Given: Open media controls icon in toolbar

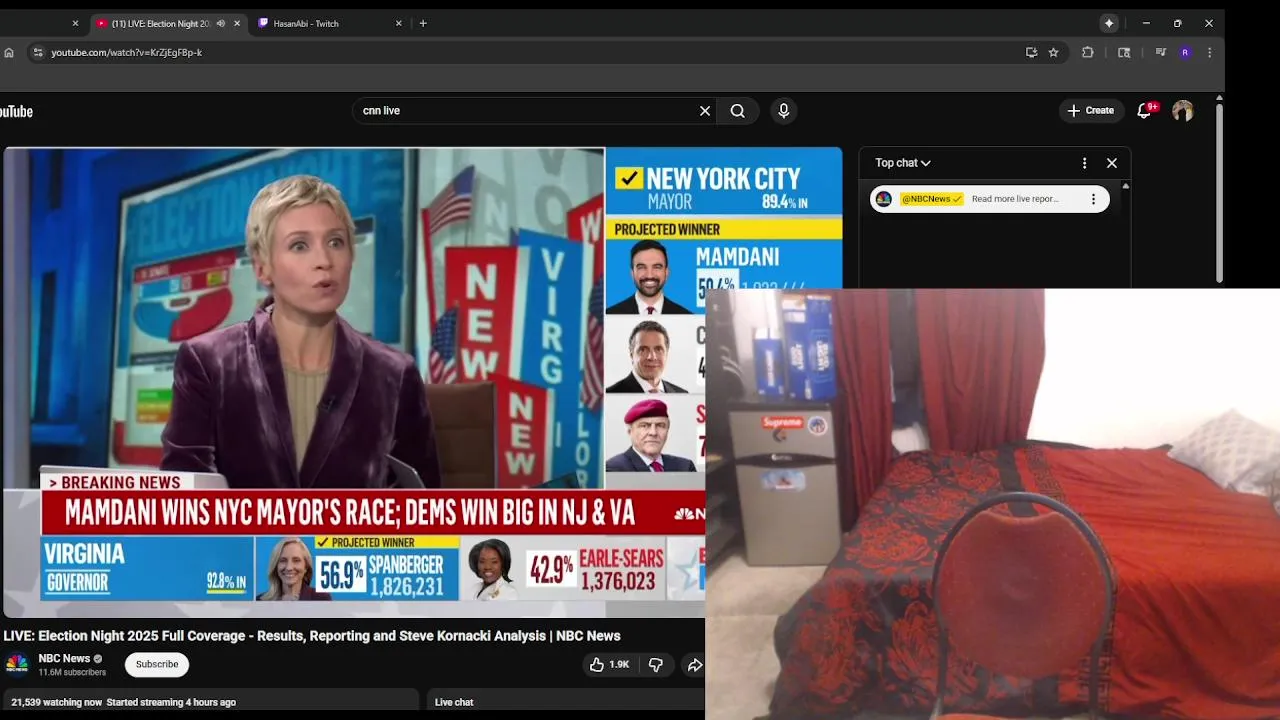Looking at the screenshot, I should coord(1160,52).
